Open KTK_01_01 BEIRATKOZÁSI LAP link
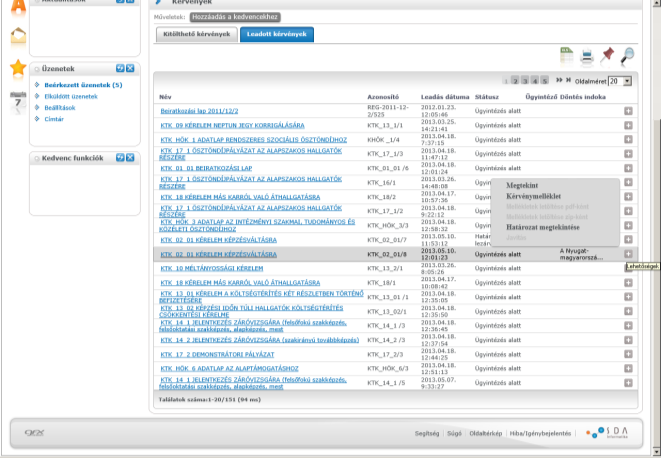This screenshot has width=661, height=458. 206,168
